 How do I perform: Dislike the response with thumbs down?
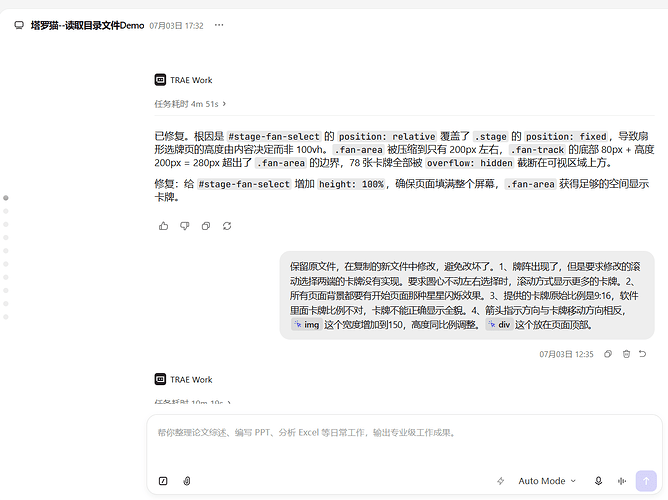click(184, 226)
